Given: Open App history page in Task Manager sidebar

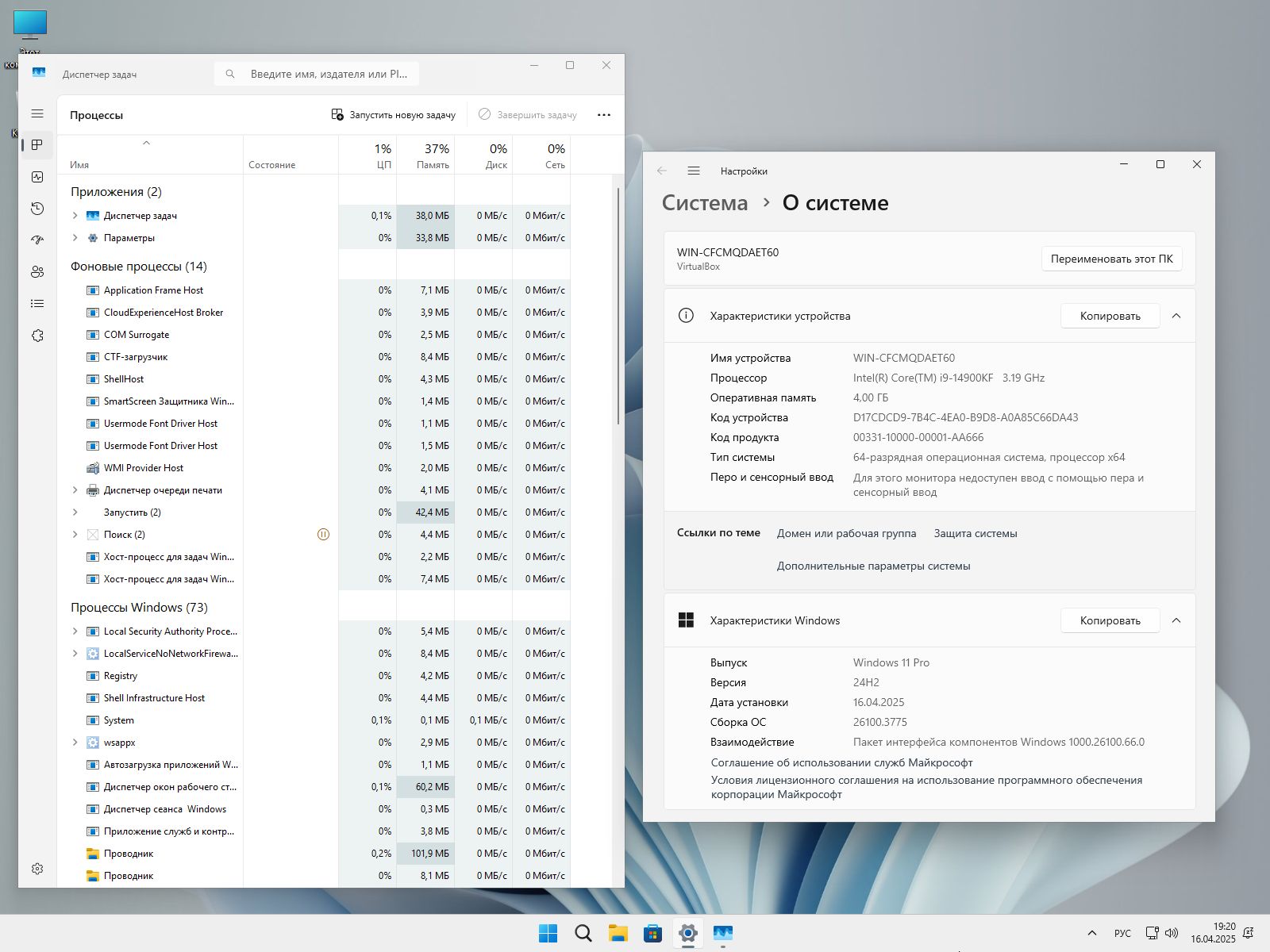Looking at the screenshot, I should point(37,209).
